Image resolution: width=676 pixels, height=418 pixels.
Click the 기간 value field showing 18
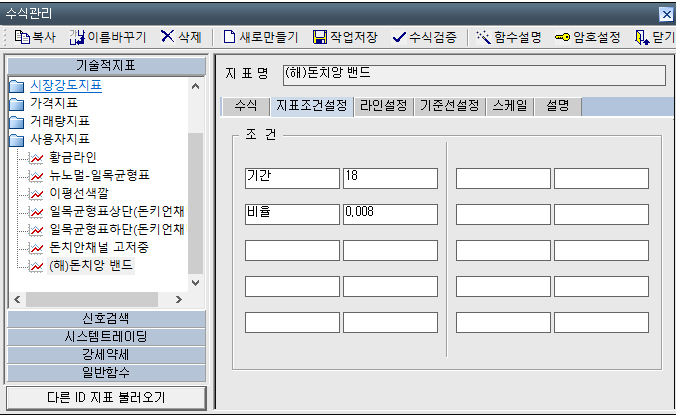[x=389, y=178]
